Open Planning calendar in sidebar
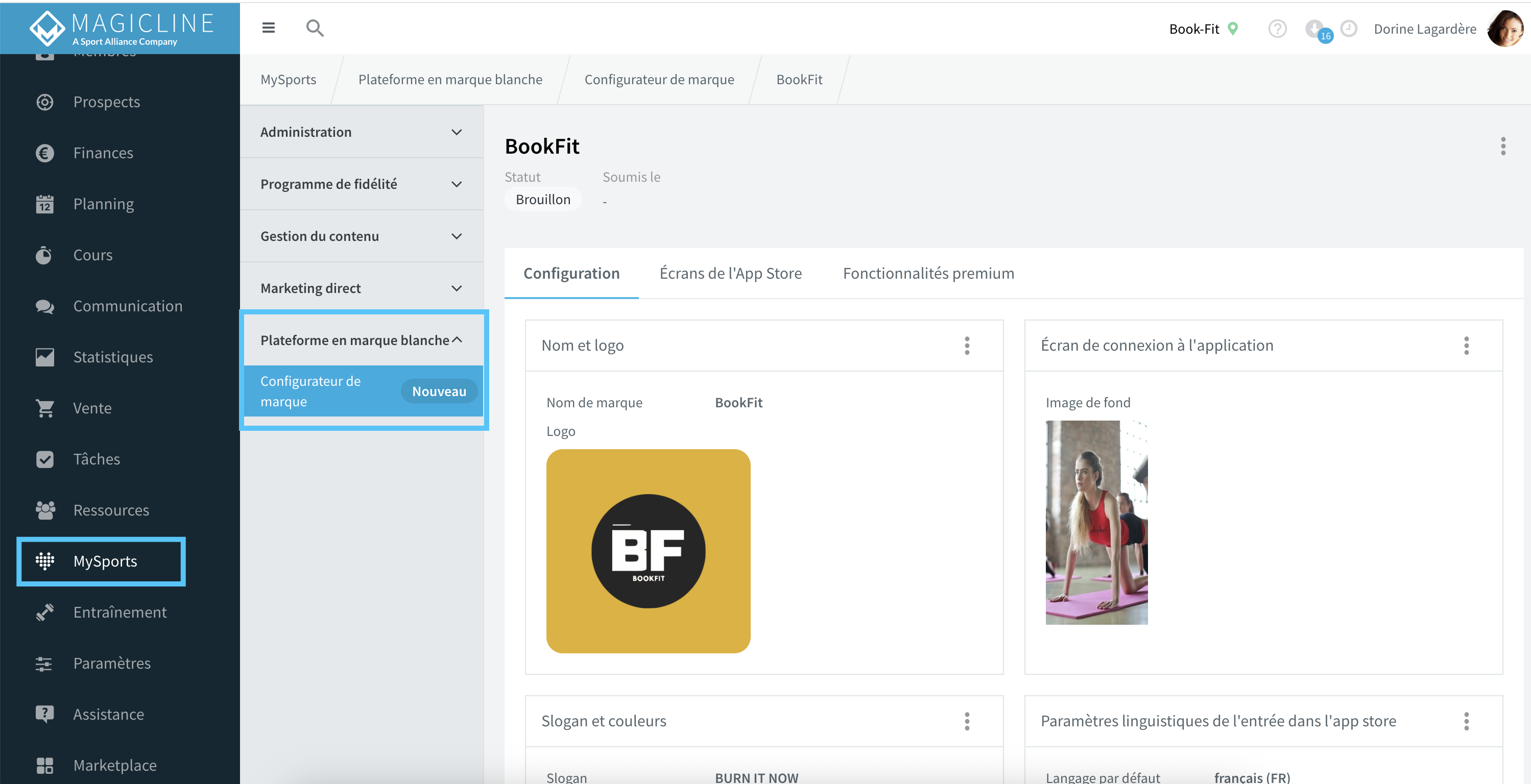Screen dimensions: 1531x784 44,204
